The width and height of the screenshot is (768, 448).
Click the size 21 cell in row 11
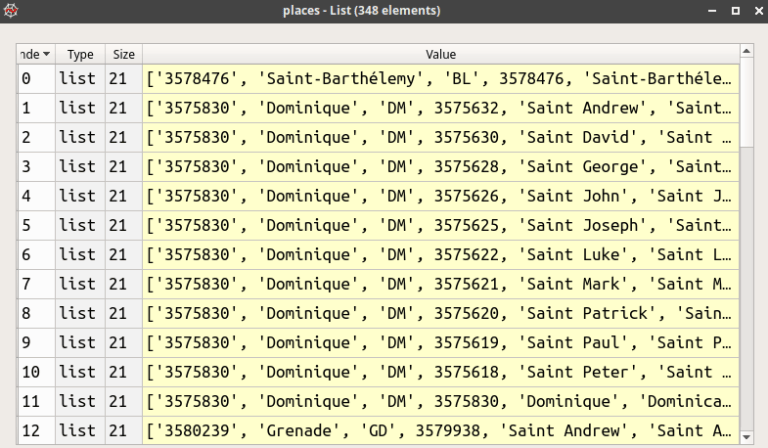tap(124, 401)
